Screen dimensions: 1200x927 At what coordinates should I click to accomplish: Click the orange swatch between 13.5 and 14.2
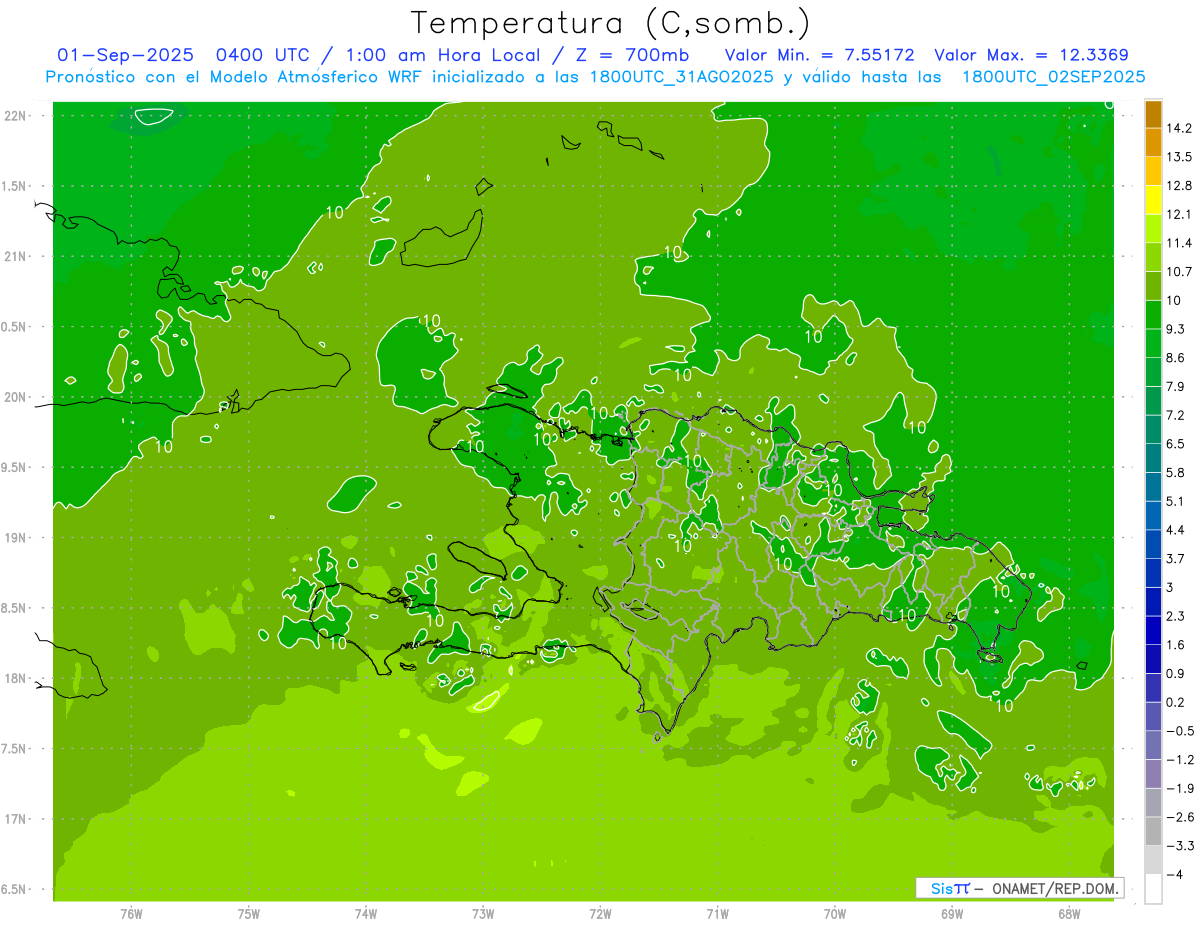pos(1153,142)
